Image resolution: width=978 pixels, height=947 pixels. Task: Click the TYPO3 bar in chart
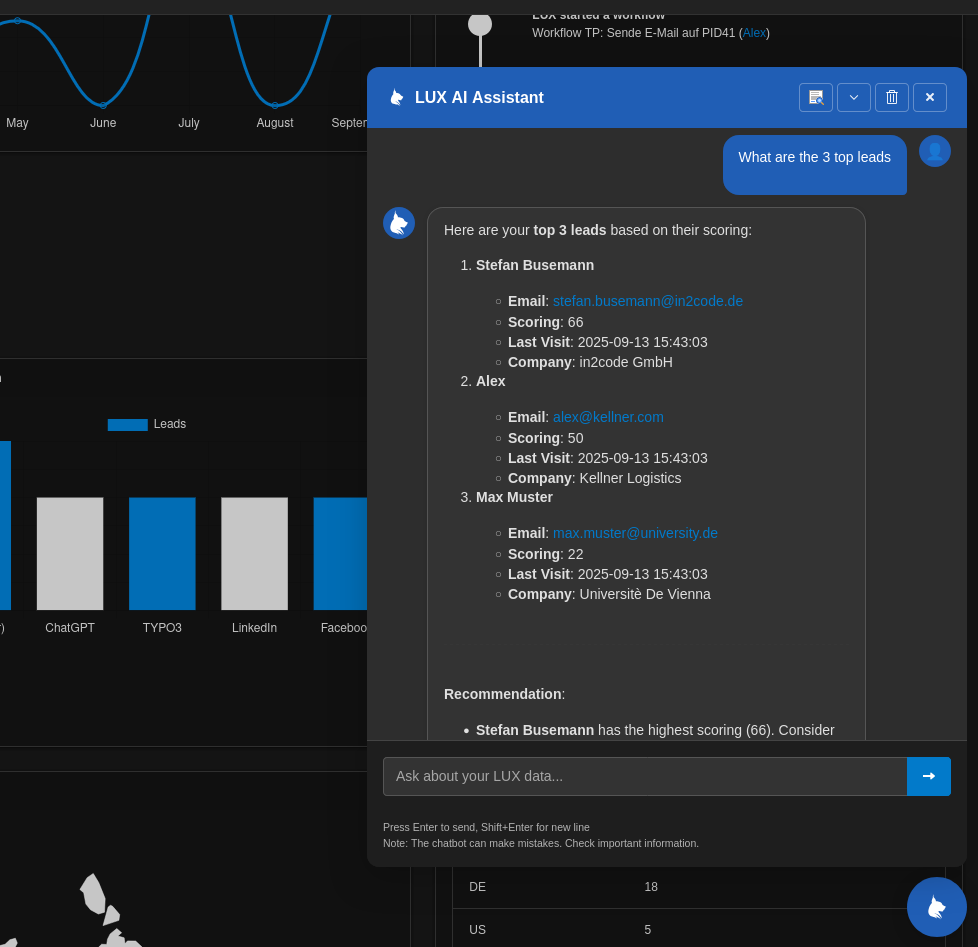[x=162, y=553]
